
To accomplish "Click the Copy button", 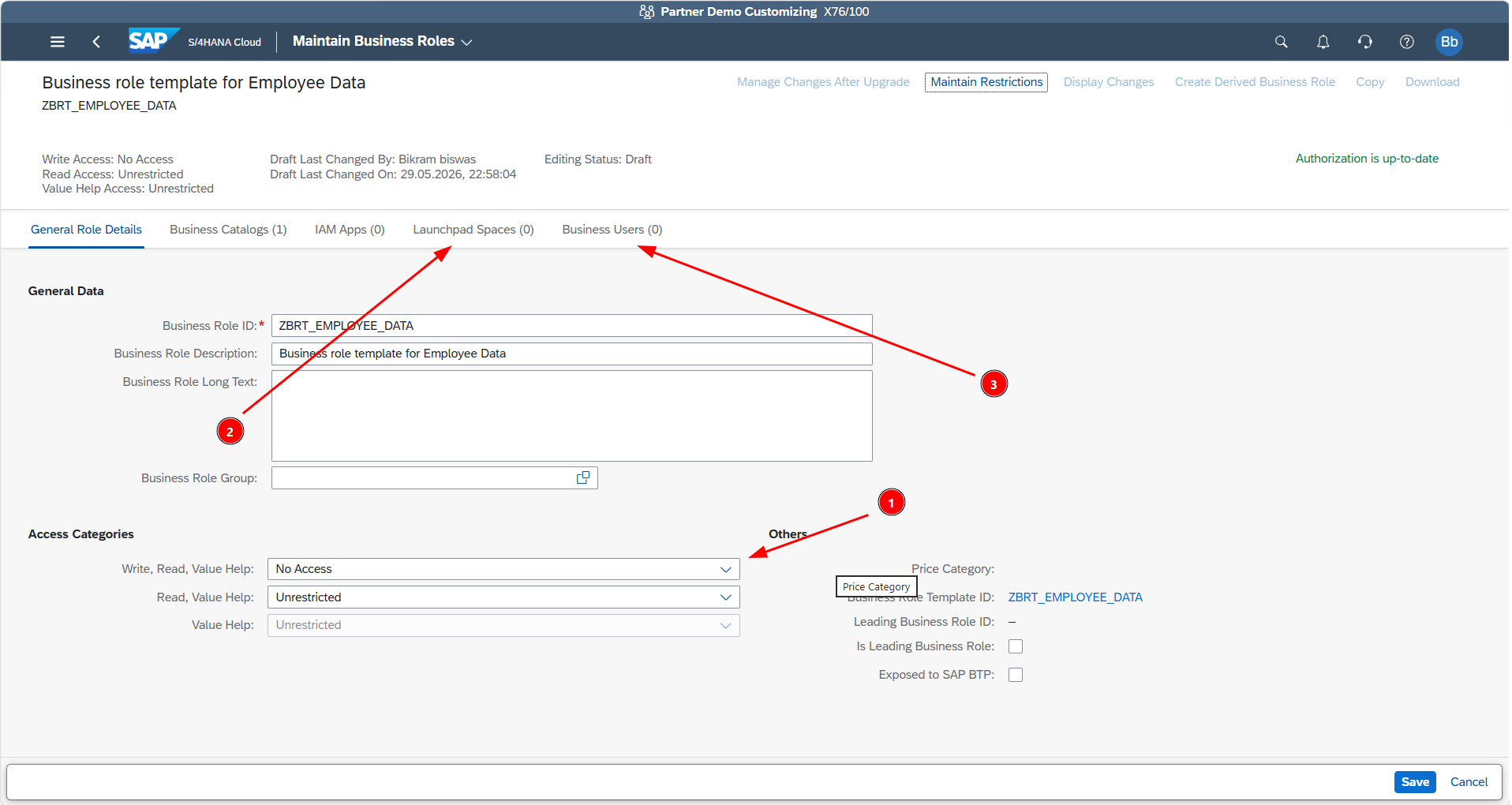I will tap(1370, 82).
